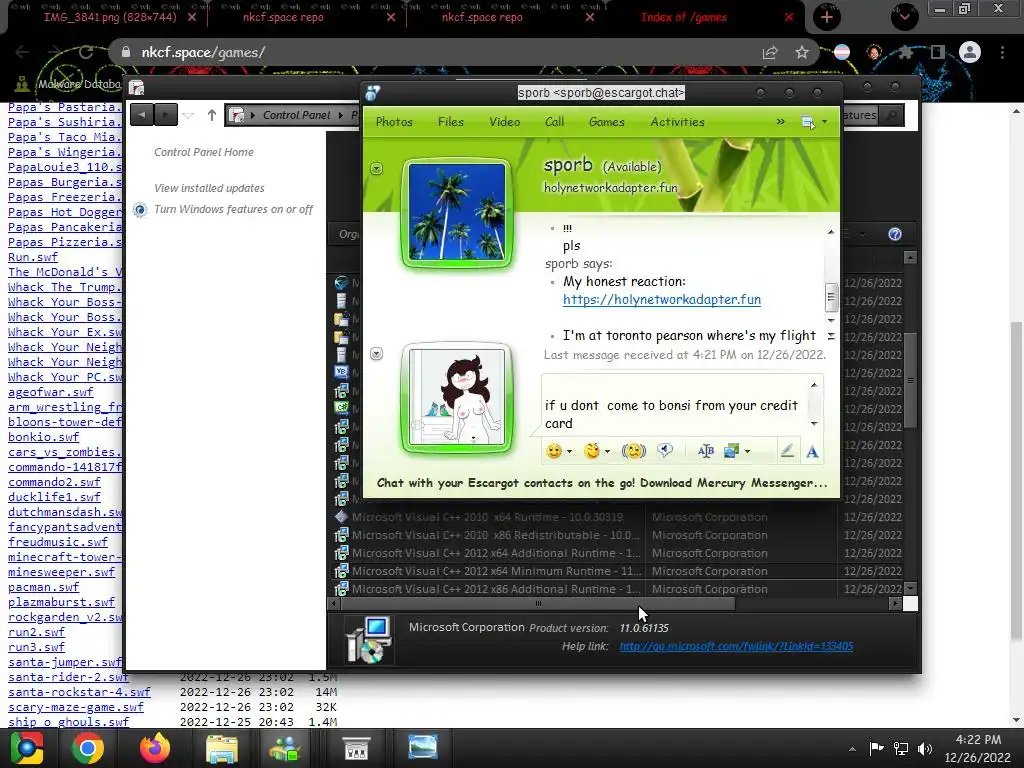This screenshot has width=1024, height=768.
Task: Open the Run.swf link
Action: pyautogui.click(x=33, y=257)
